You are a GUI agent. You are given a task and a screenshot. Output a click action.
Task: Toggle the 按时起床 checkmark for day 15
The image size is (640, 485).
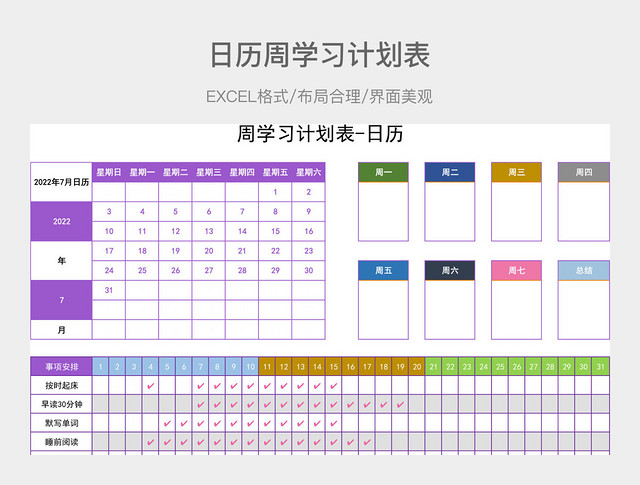pyautogui.click(x=333, y=385)
